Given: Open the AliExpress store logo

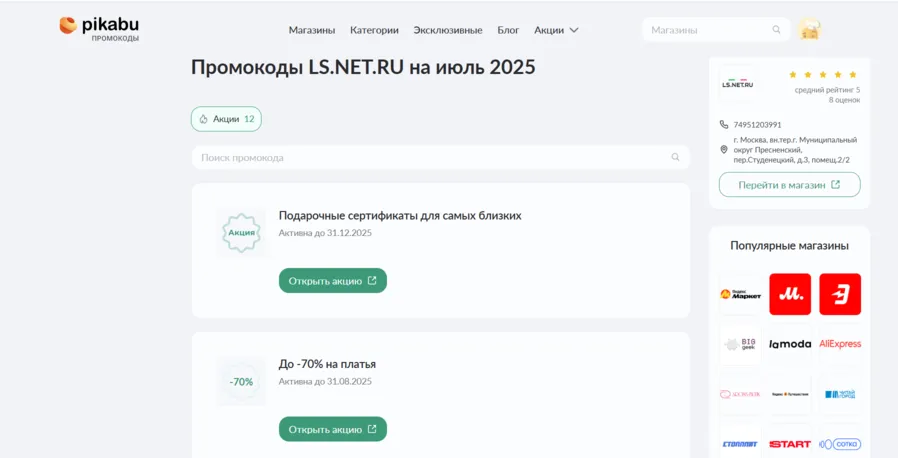Looking at the screenshot, I should click(x=840, y=344).
